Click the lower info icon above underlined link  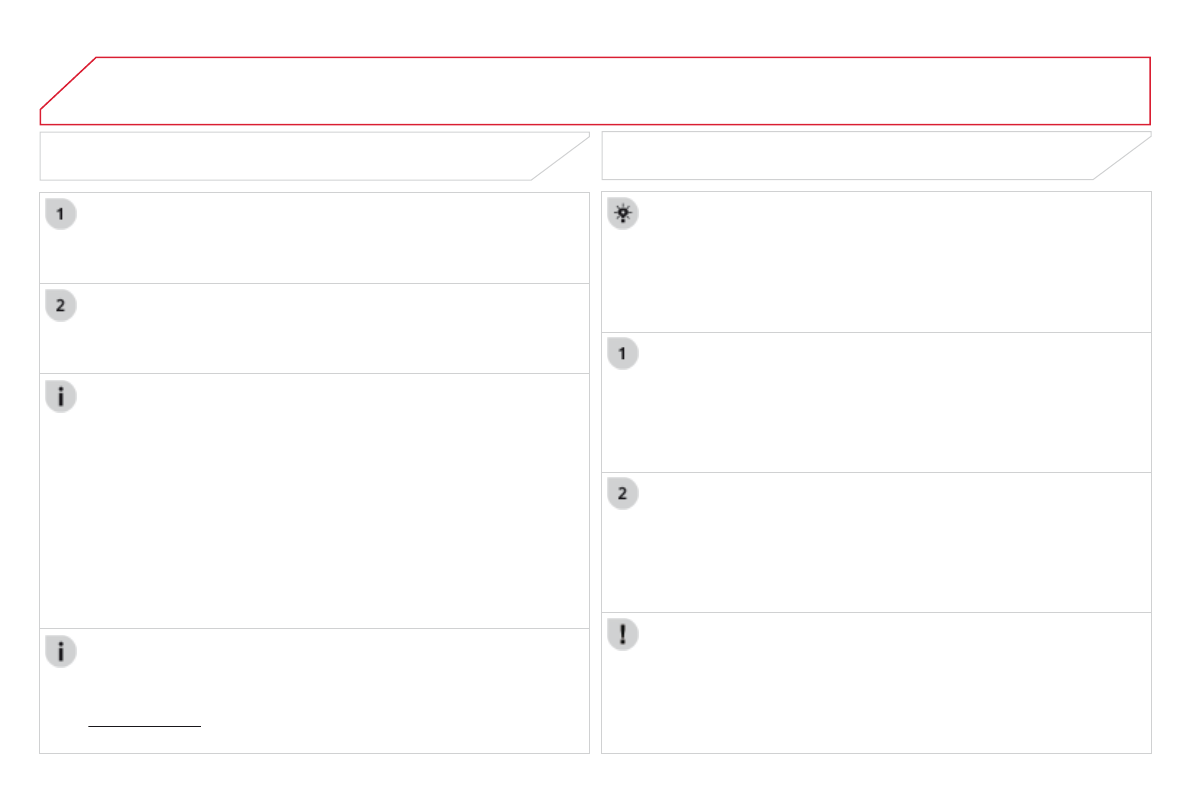coord(60,652)
